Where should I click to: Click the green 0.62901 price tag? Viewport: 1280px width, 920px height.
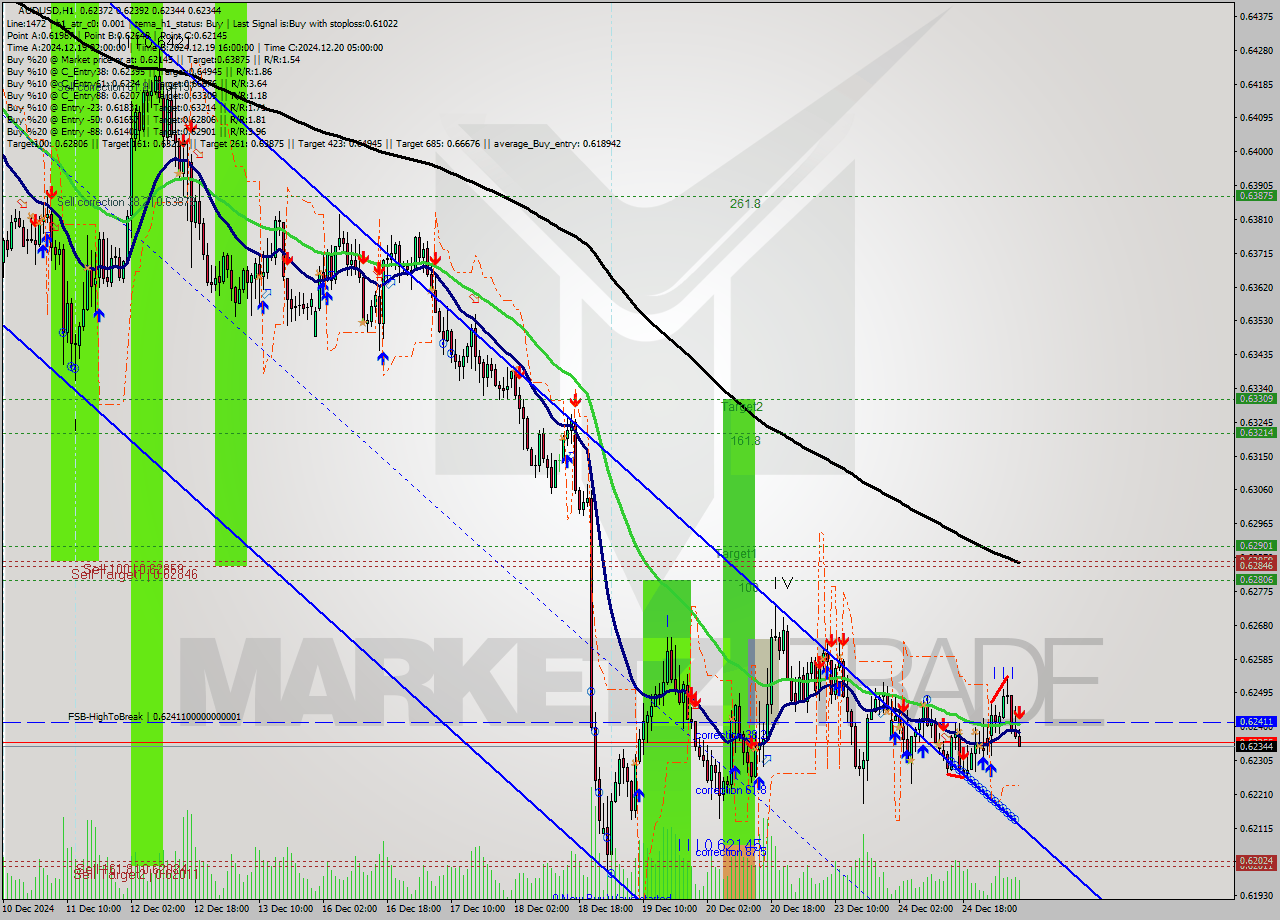tap(1256, 545)
